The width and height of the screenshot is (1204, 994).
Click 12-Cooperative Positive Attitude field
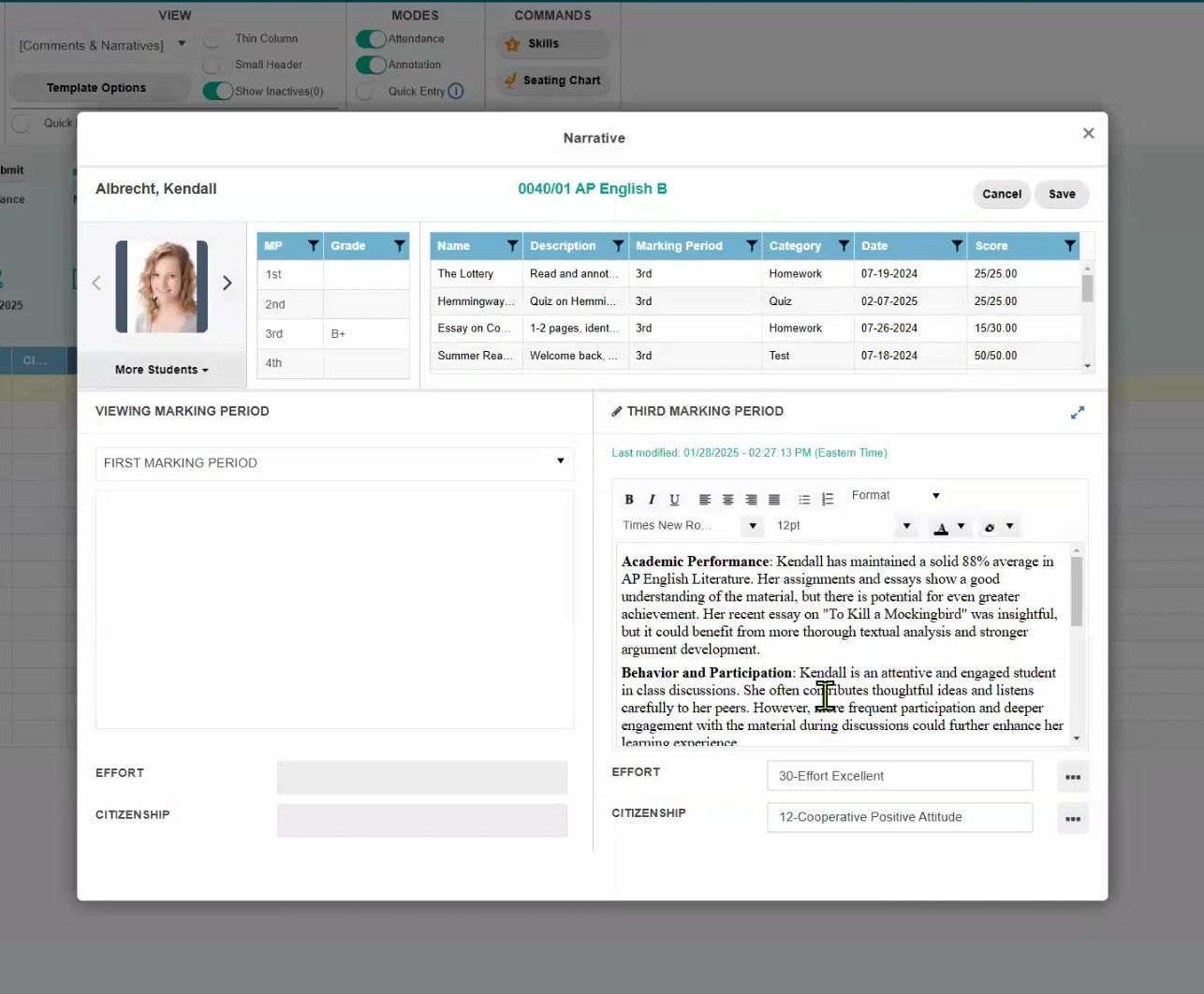pos(900,817)
